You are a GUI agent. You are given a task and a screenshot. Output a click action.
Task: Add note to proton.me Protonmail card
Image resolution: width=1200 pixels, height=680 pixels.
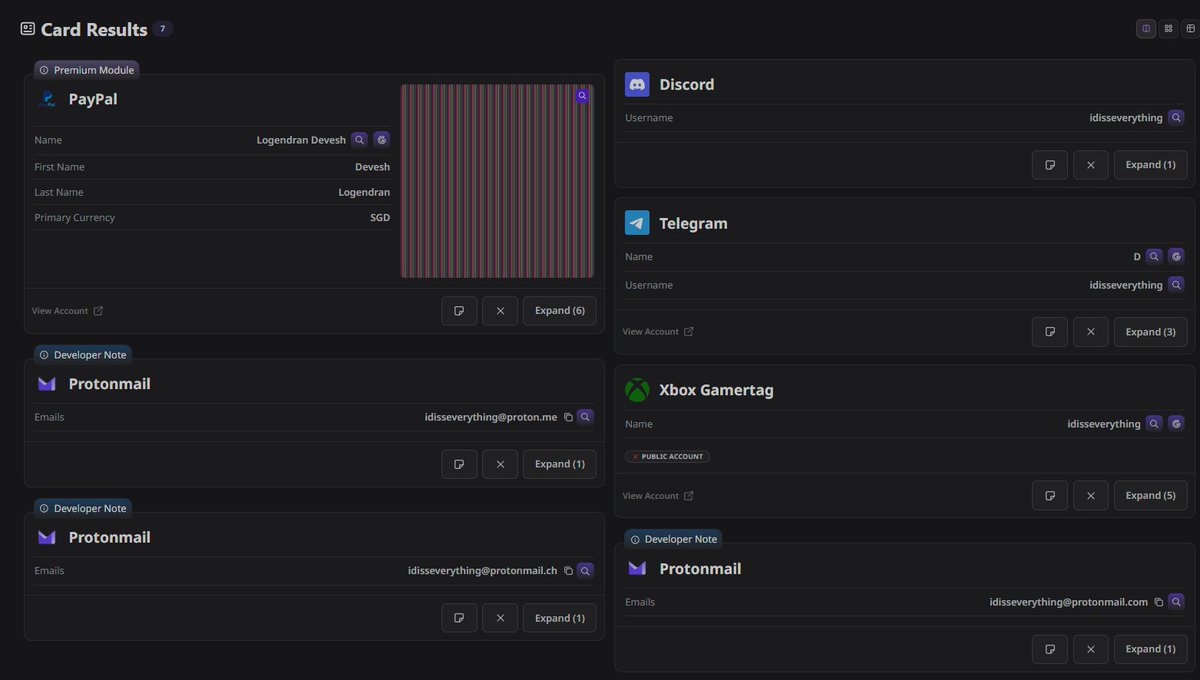pos(459,464)
